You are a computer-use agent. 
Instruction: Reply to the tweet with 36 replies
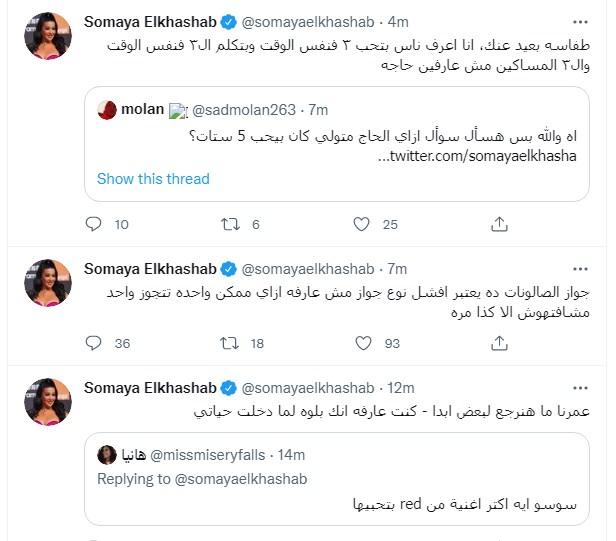92,344
